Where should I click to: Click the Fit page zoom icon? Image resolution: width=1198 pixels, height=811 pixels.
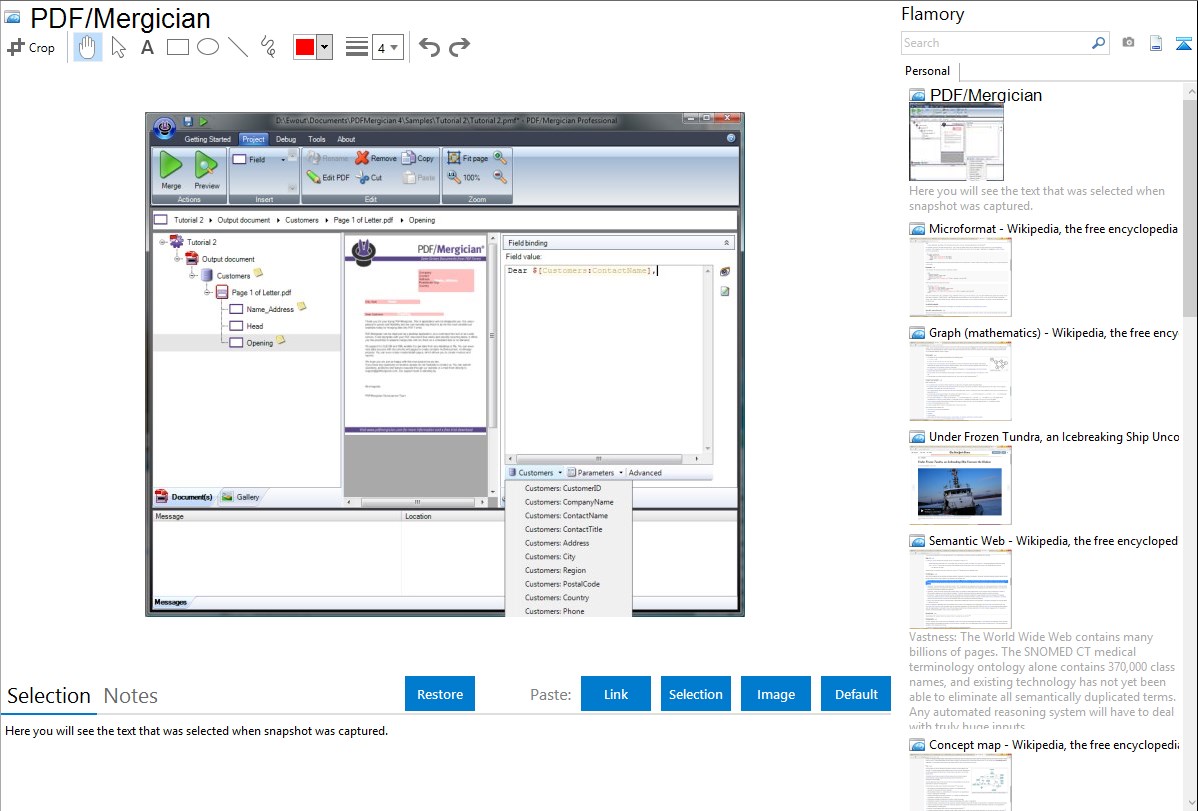pyautogui.click(x=453, y=157)
